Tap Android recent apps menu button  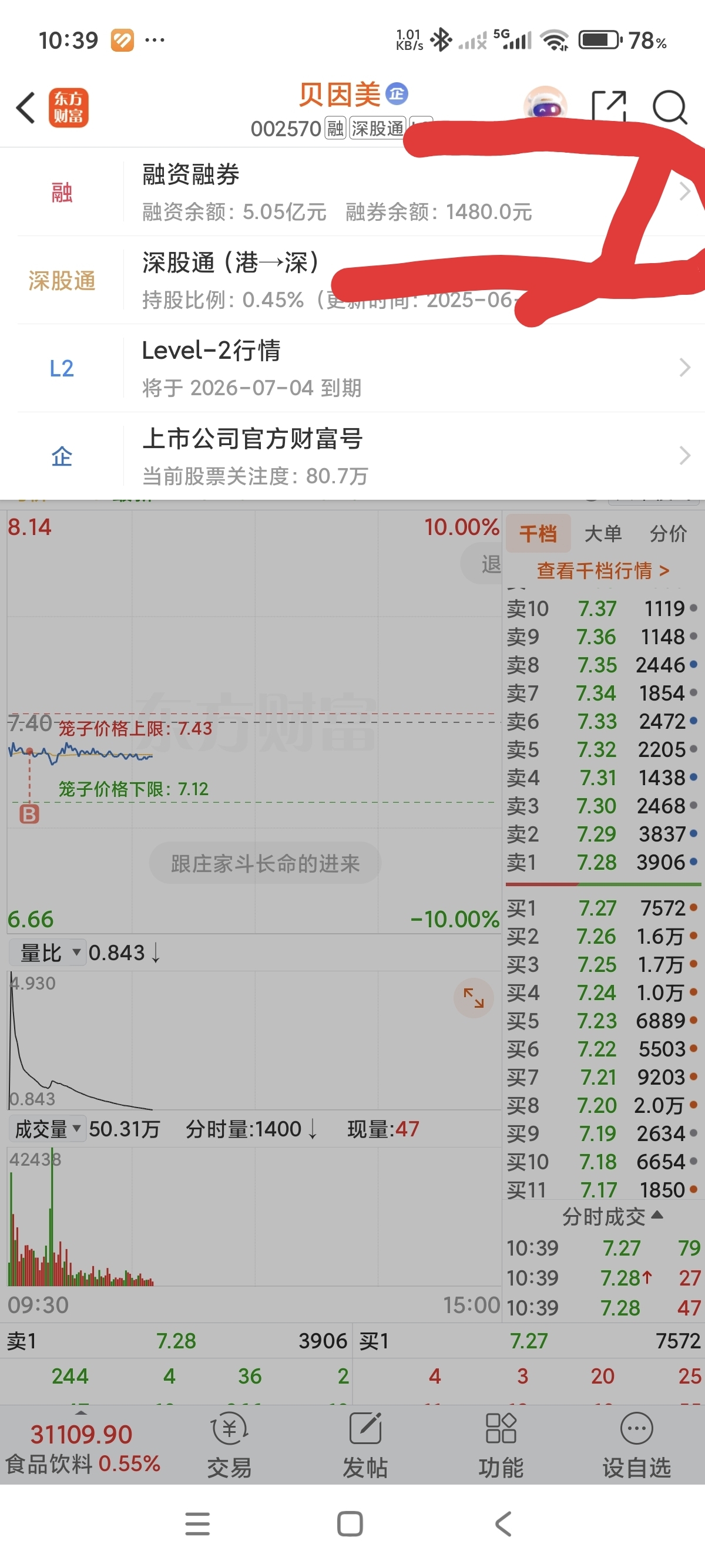click(197, 1523)
